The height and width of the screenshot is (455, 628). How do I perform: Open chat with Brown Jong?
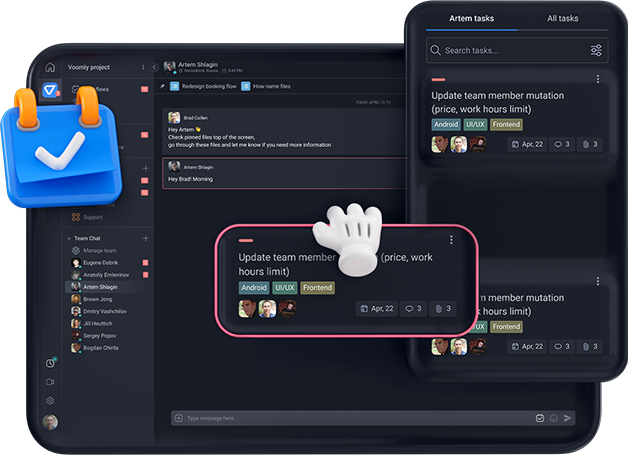click(x=92, y=299)
